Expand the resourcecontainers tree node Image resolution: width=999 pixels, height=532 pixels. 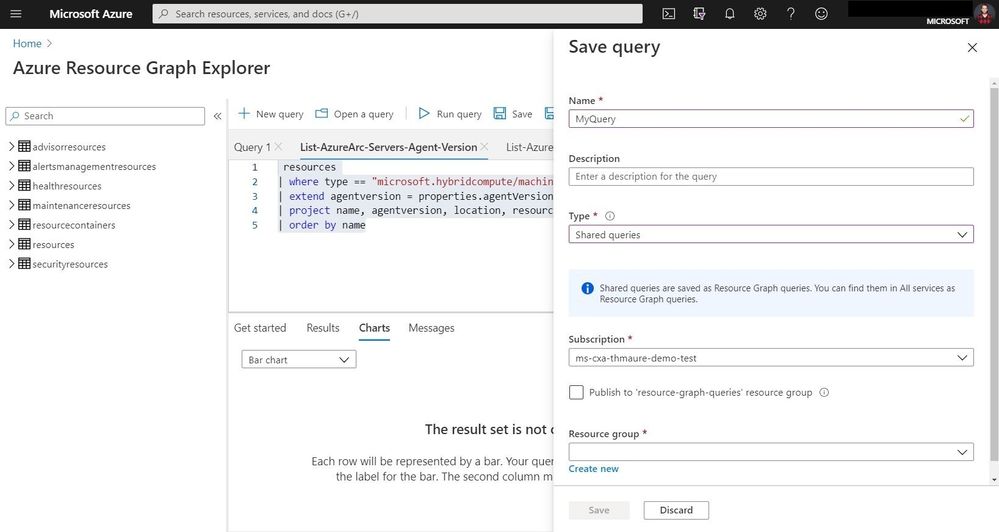click(x=11, y=224)
